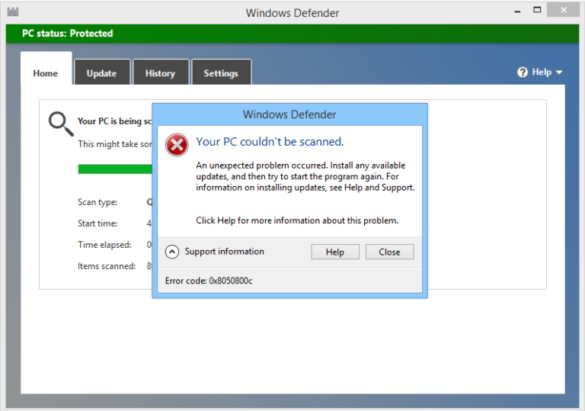This screenshot has height=411, width=585.
Task: Click the magnifying glass scan icon
Action: [61, 124]
